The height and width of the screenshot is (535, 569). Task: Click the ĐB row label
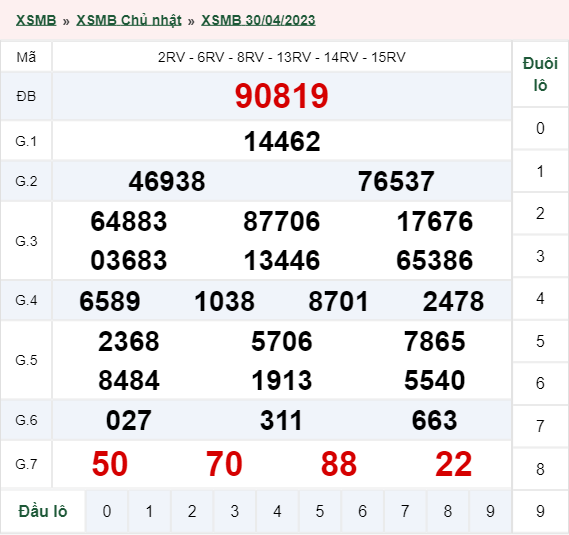(x=26, y=97)
